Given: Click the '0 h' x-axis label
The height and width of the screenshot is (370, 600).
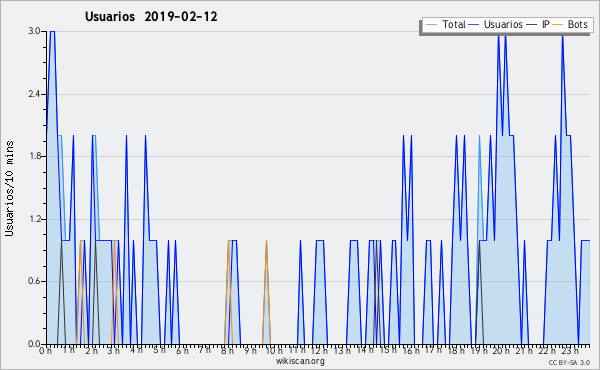Looking at the screenshot, I should 46,350.
